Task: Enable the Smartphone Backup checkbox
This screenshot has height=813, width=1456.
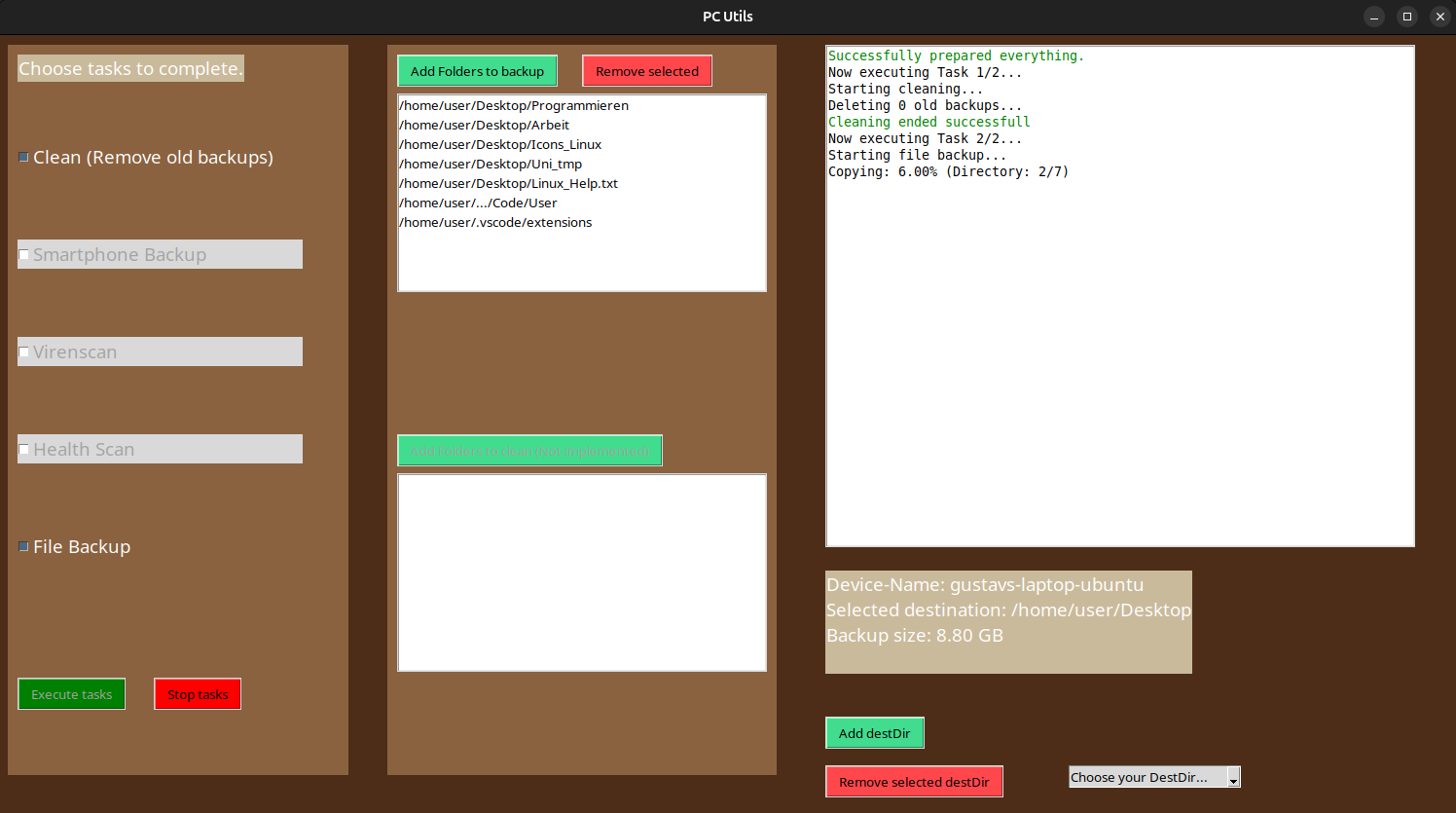Action: [24, 255]
